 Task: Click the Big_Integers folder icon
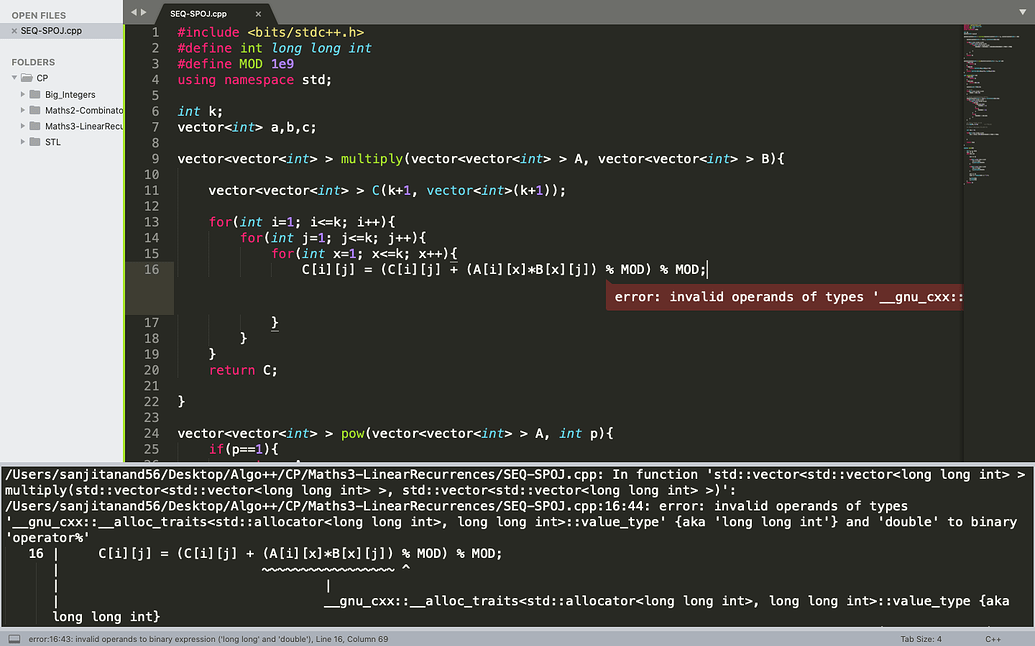(x=37, y=94)
